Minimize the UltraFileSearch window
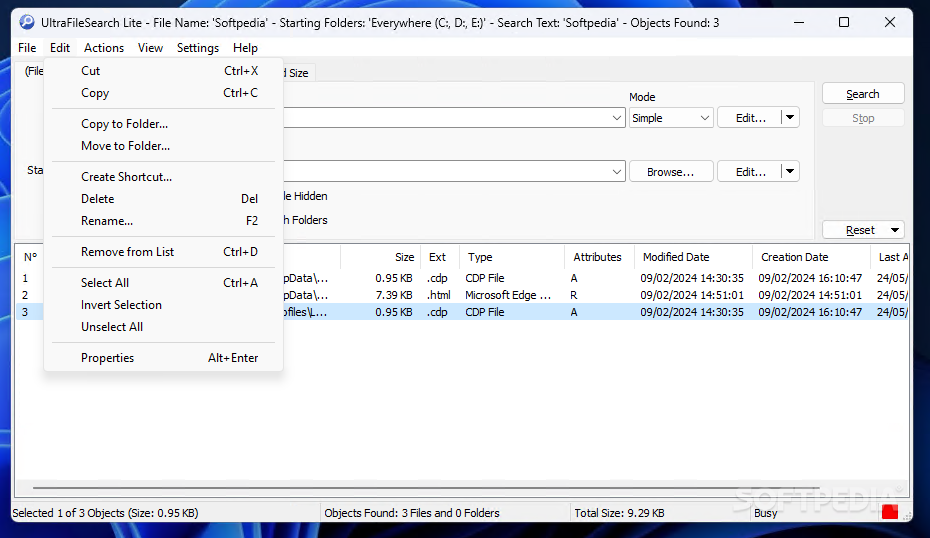 click(799, 23)
